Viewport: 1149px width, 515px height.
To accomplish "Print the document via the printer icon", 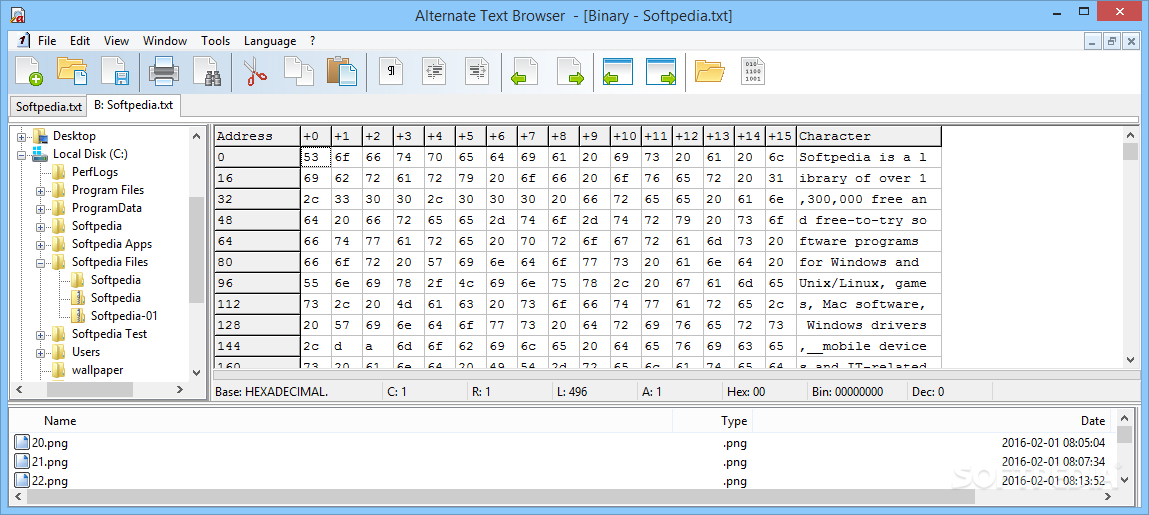I will pos(163,72).
